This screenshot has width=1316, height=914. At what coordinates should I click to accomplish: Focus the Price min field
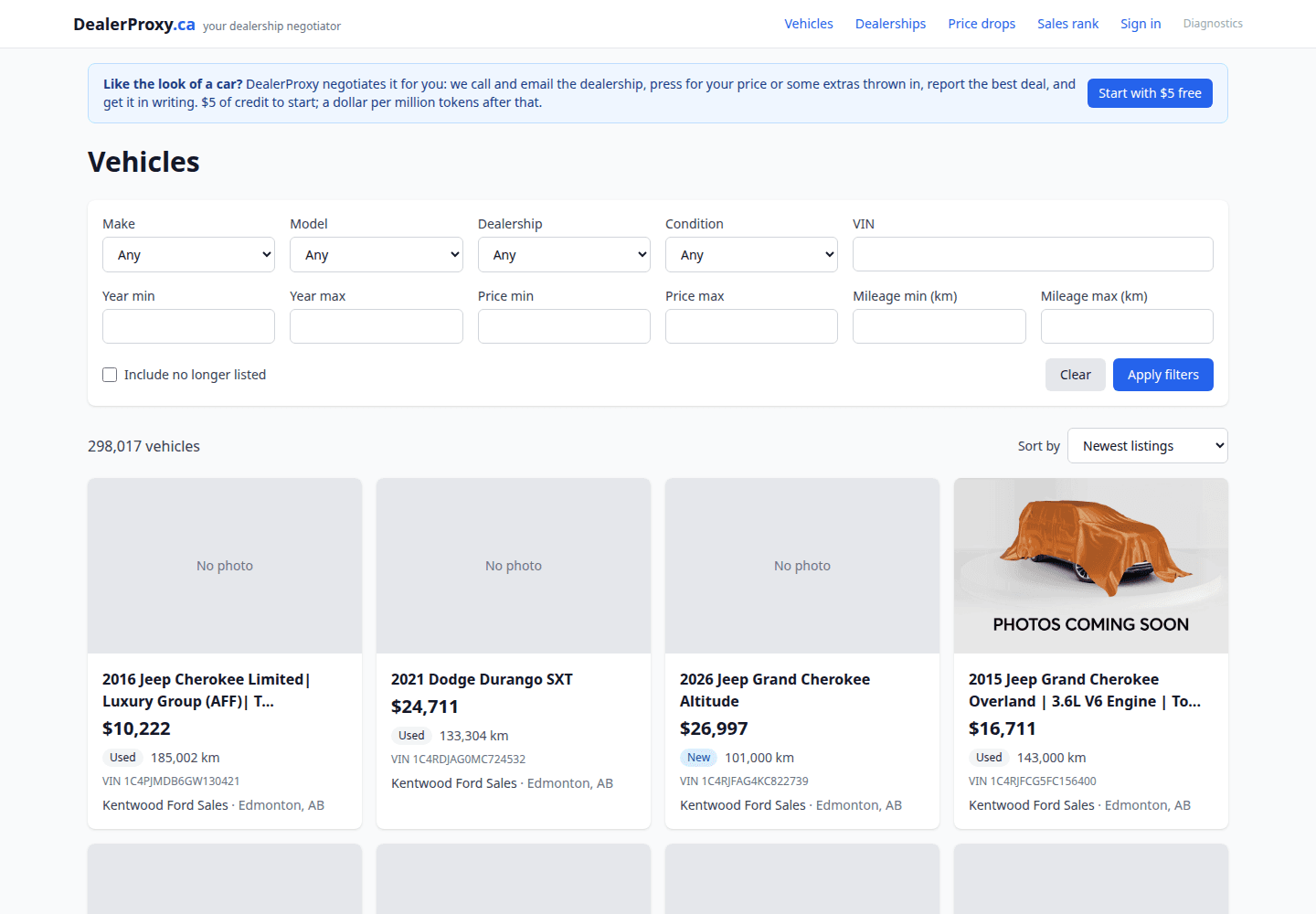[x=564, y=326]
